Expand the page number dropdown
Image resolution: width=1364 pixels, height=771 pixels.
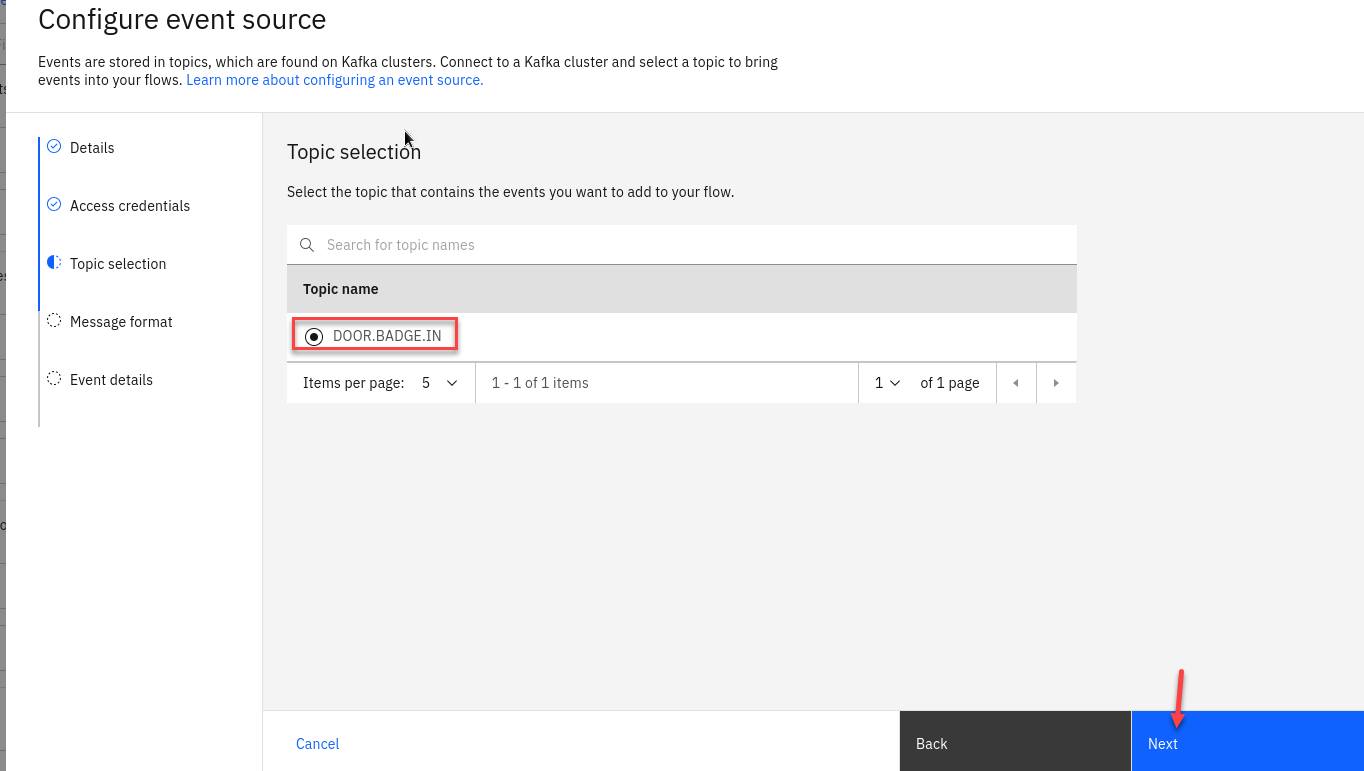(x=887, y=383)
